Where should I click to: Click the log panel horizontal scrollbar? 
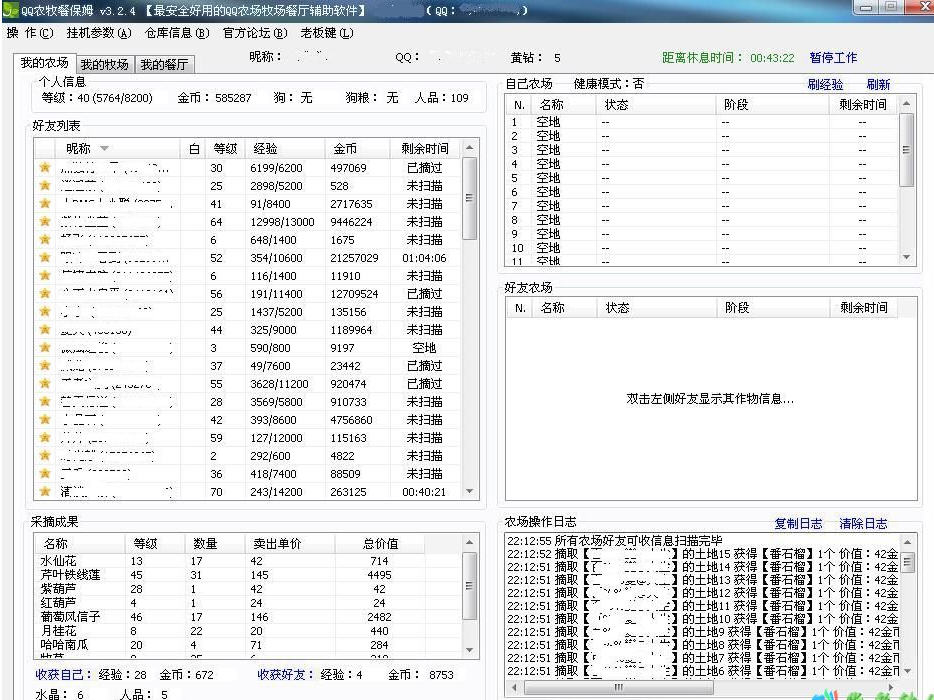click(700, 688)
